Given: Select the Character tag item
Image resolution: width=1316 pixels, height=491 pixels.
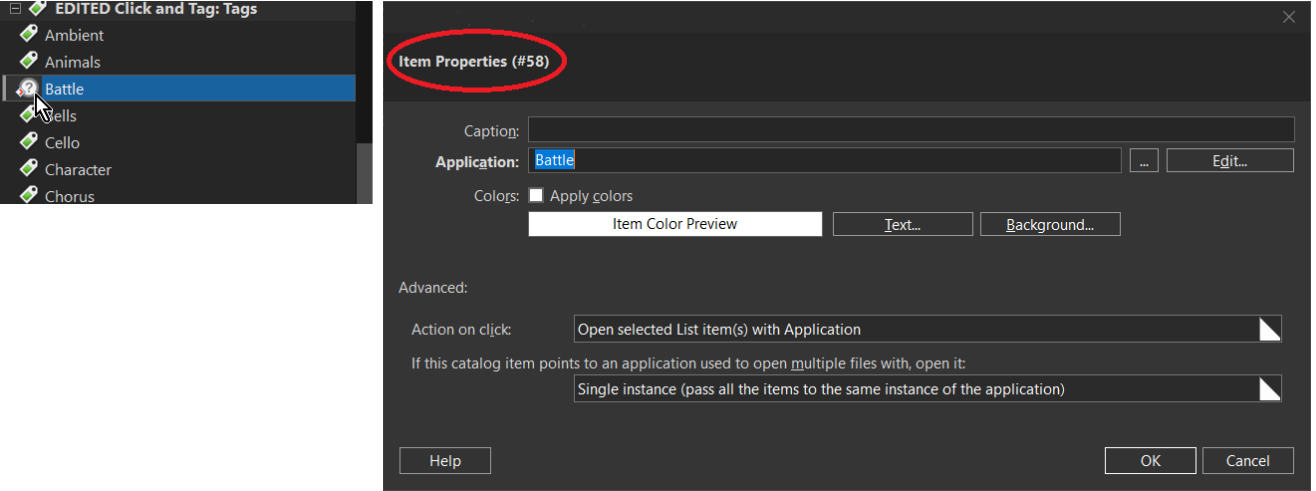Looking at the screenshot, I should tap(78, 170).
